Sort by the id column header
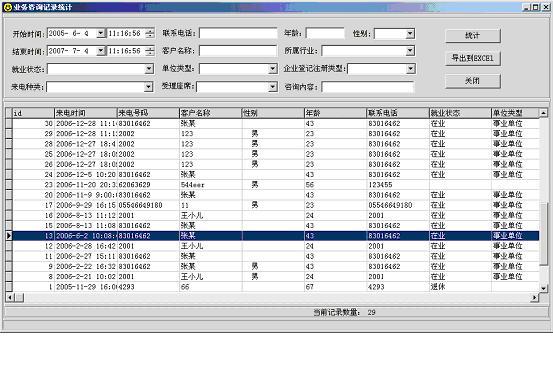This screenshot has width=553, height=384. pos(33,113)
